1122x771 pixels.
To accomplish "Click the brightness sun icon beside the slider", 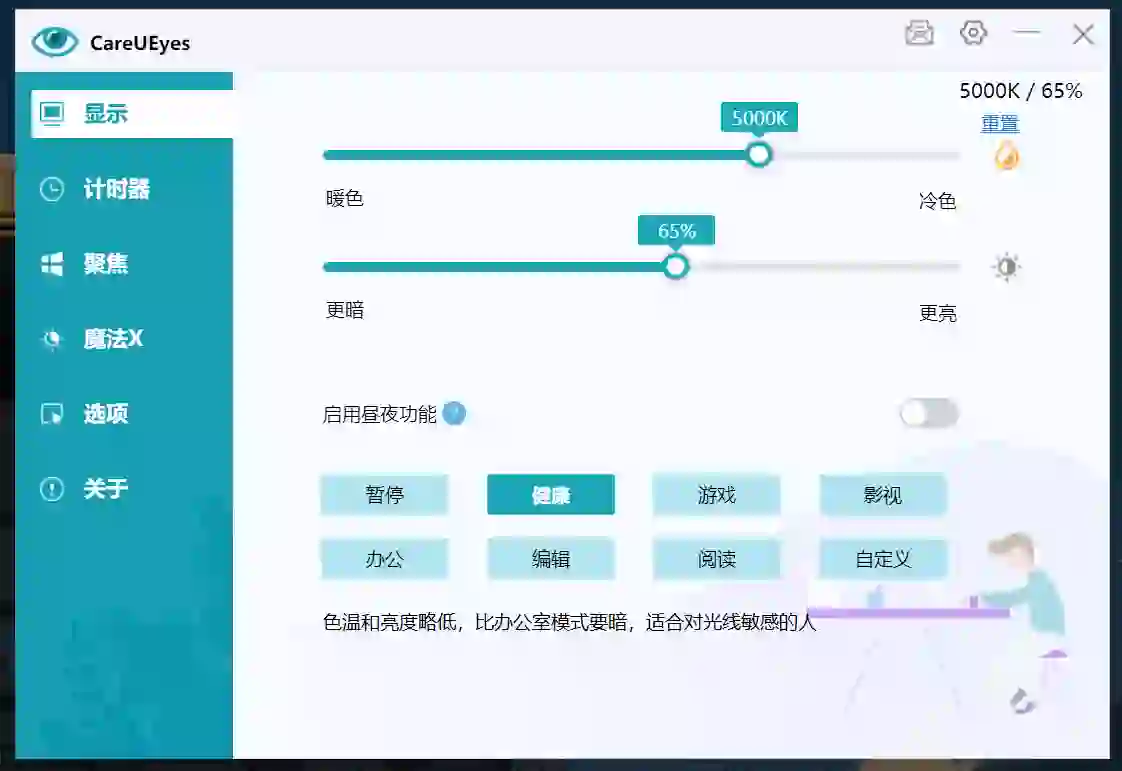I will [x=1006, y=266].
